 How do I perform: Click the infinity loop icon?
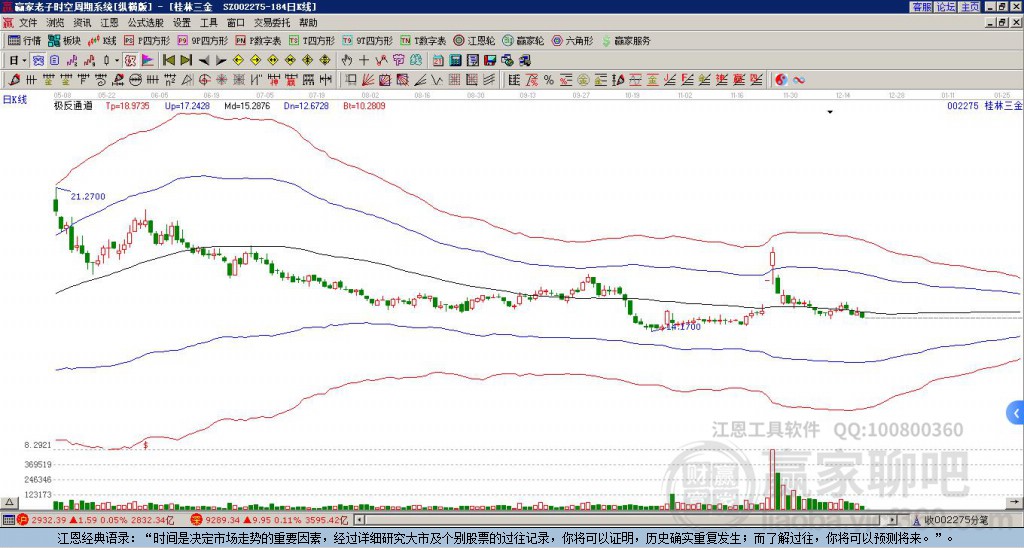point(799,80)
